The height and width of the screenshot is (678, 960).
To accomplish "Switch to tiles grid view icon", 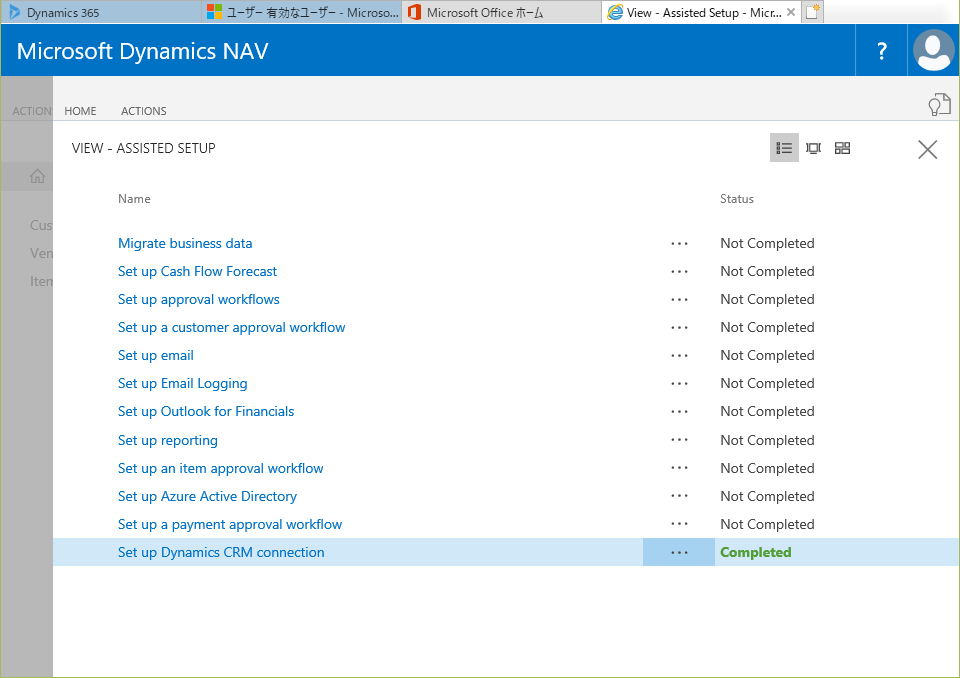I will pyautogui.click(x=842, y=148).
